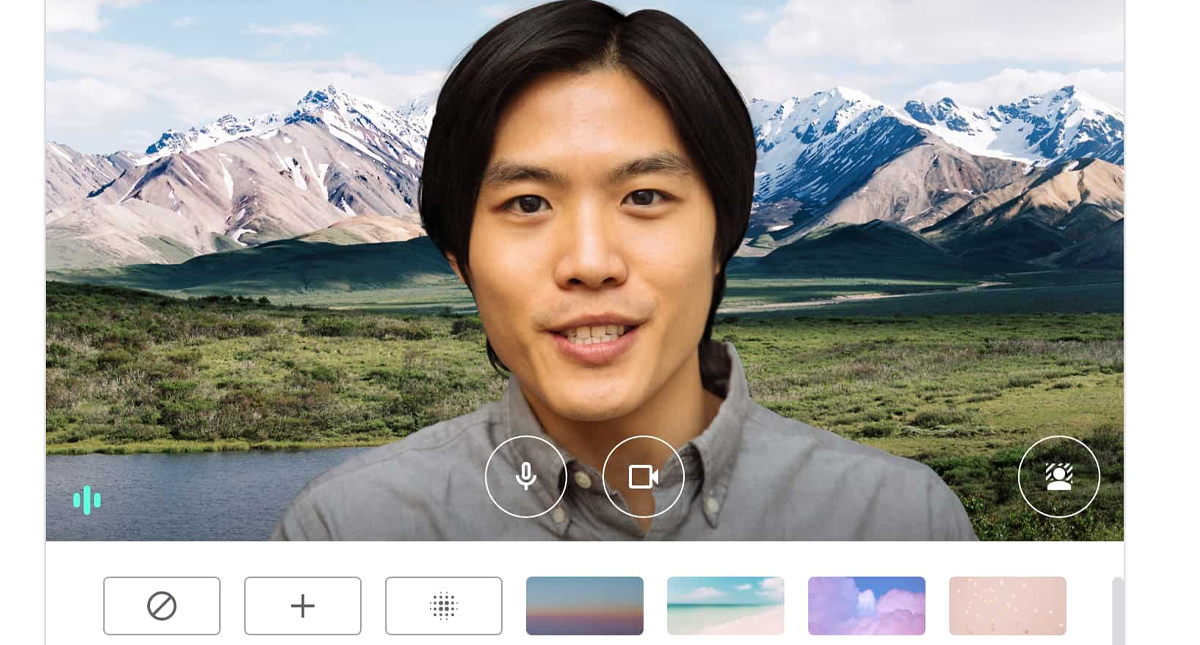Apply the sunset gradient background

pos(585,606)
